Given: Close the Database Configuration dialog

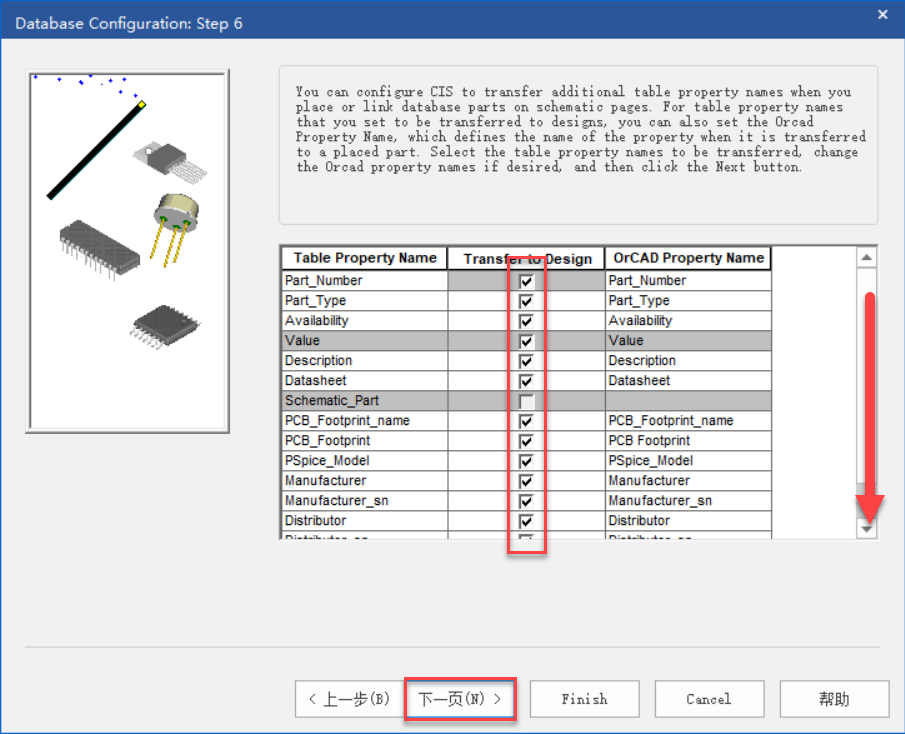Looking at the screenshot, I should [x=882, y=15].
